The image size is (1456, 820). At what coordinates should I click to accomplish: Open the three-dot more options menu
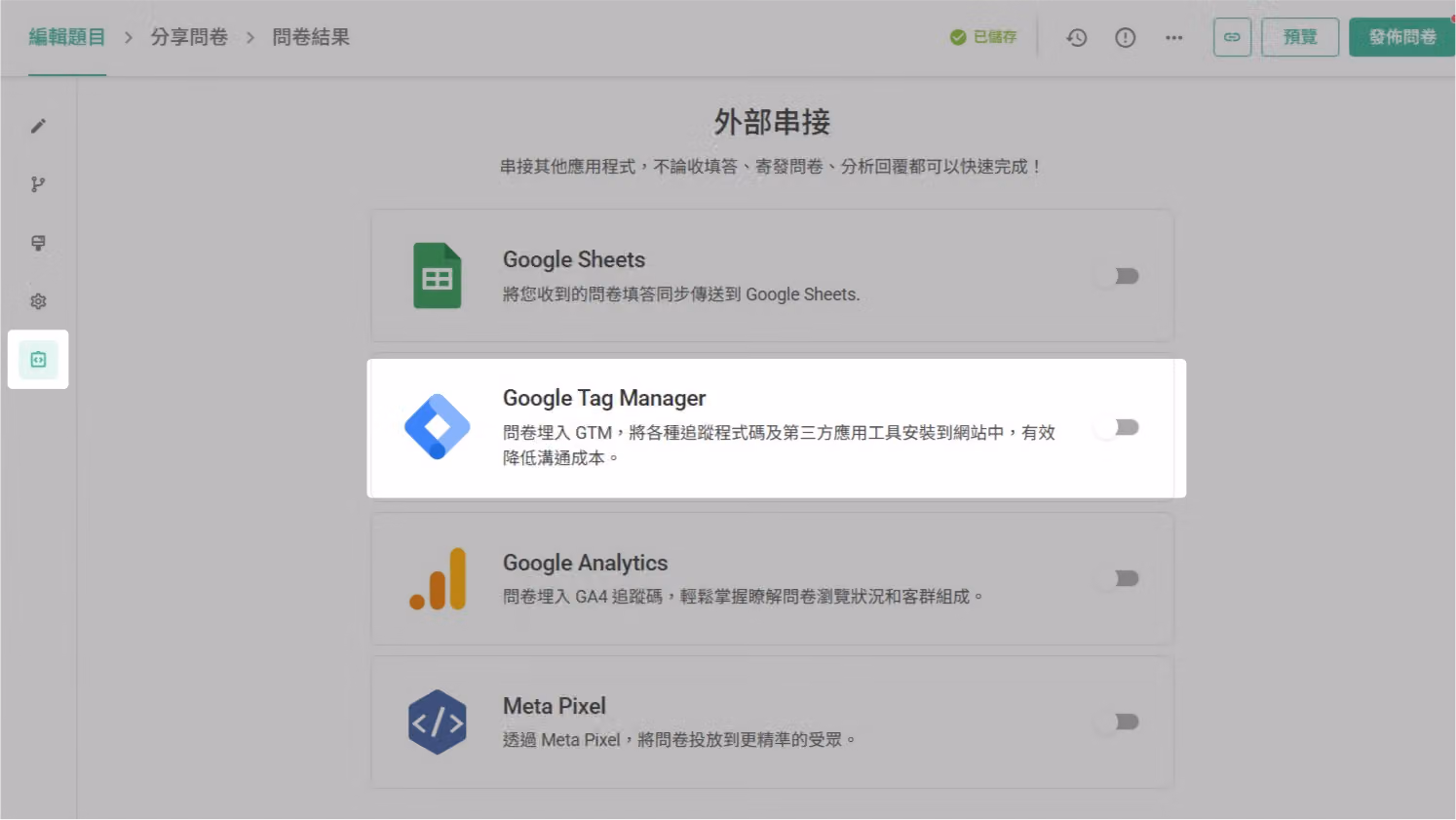click(x=1174, y=37)
